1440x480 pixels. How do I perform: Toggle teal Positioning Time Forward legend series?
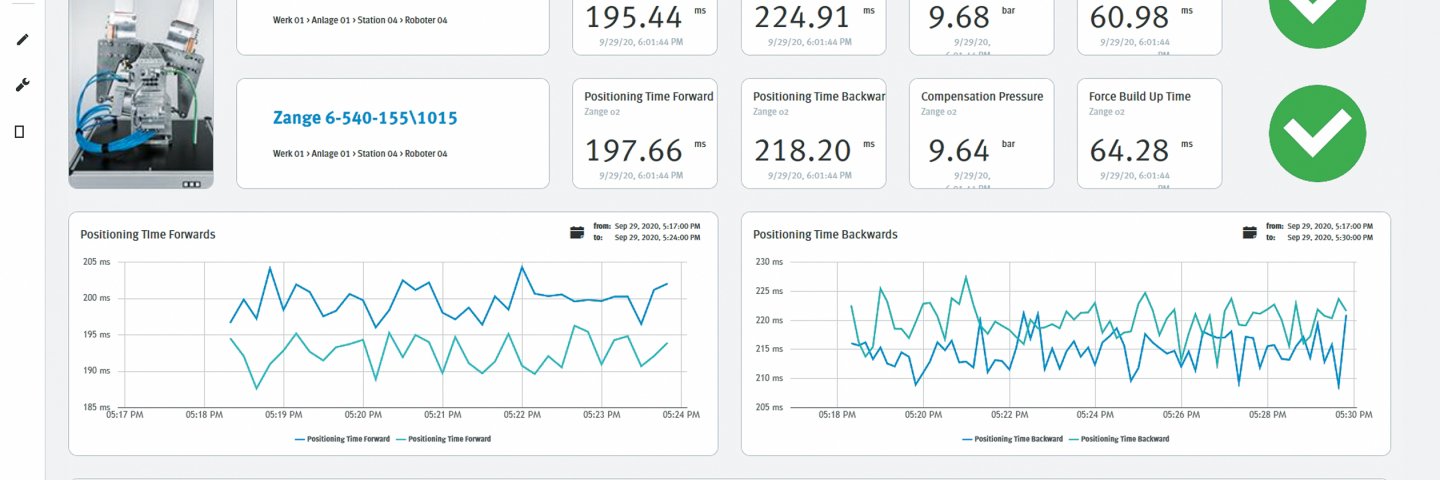coord(444,439)
